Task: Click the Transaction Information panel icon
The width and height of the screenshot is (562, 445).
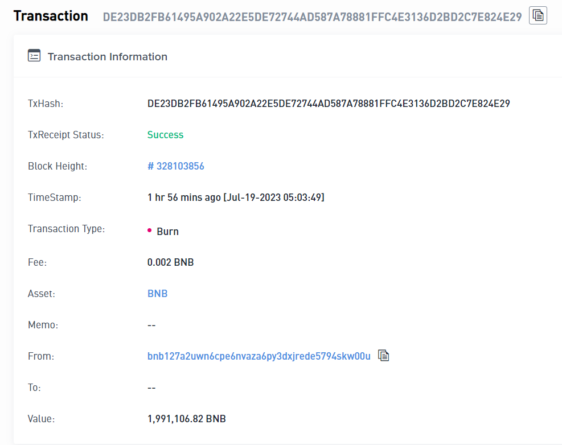Action: (34, 56)
